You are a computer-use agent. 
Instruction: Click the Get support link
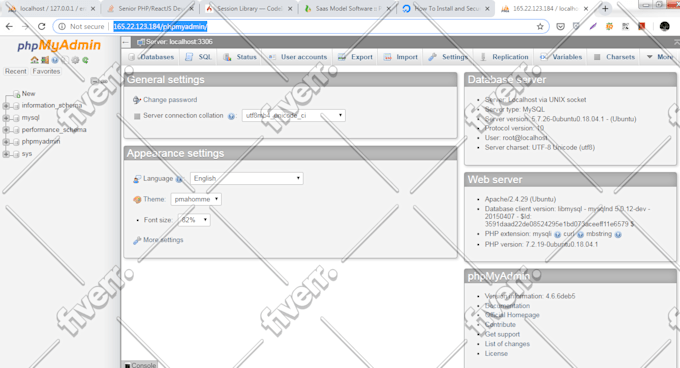tap(502, 335)
